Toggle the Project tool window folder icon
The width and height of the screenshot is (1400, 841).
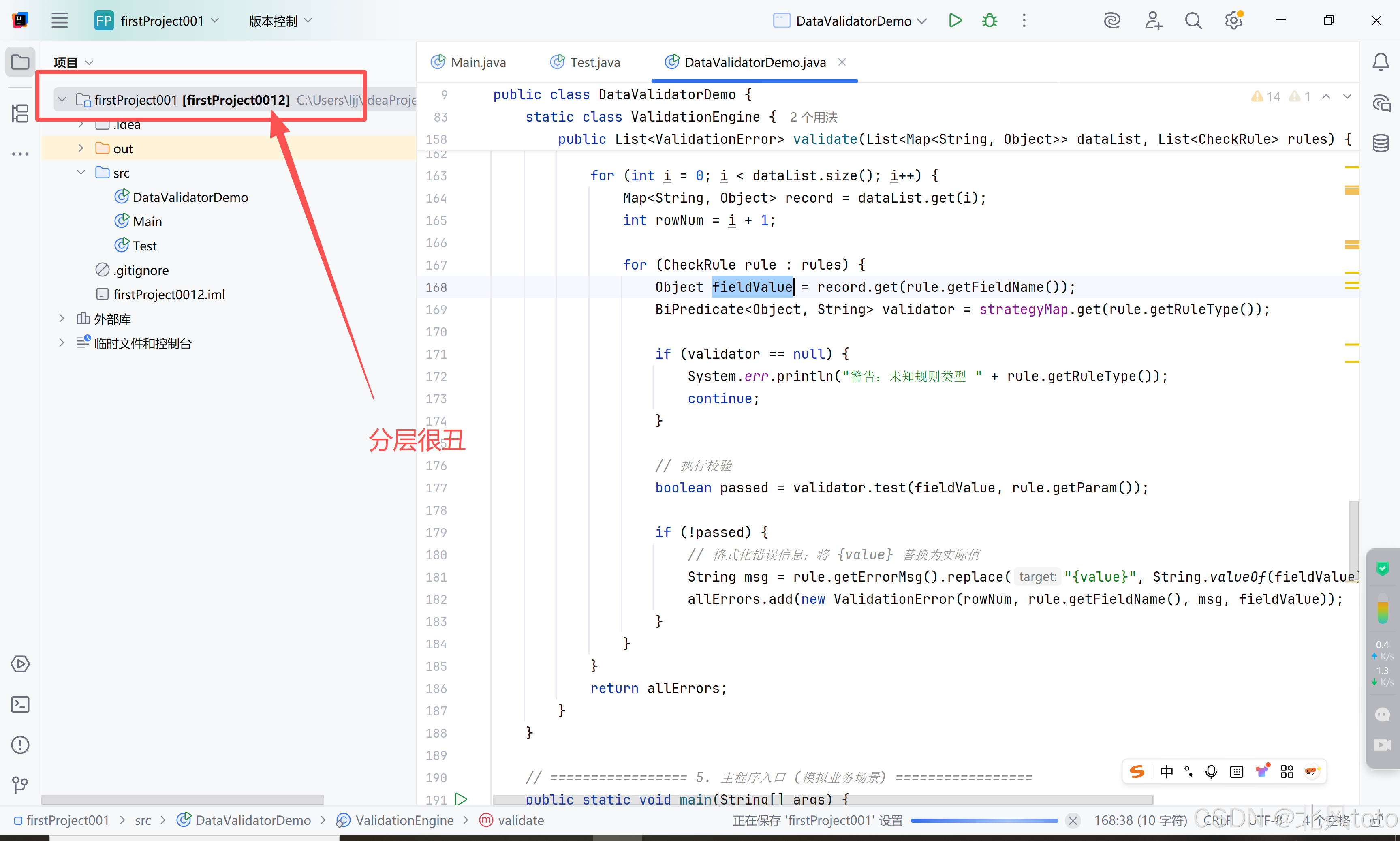[x=20, y=62]
